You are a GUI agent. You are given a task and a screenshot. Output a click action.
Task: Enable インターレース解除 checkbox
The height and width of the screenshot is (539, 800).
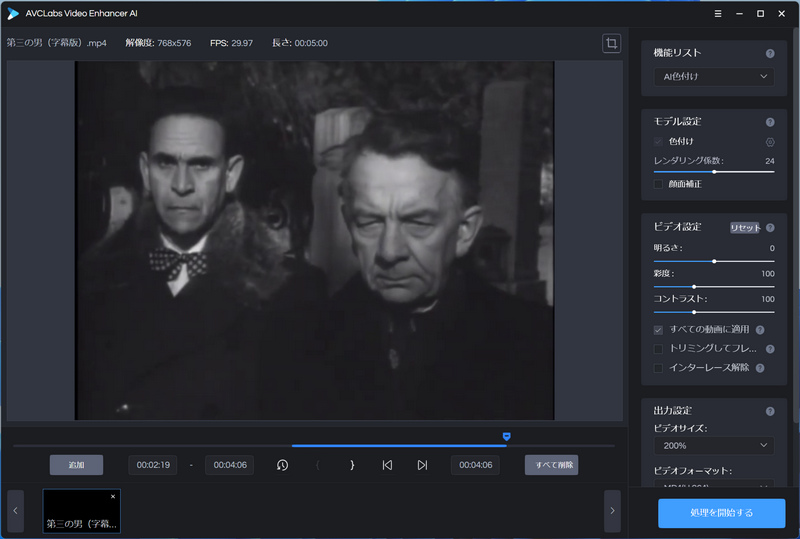coord(658,368)
